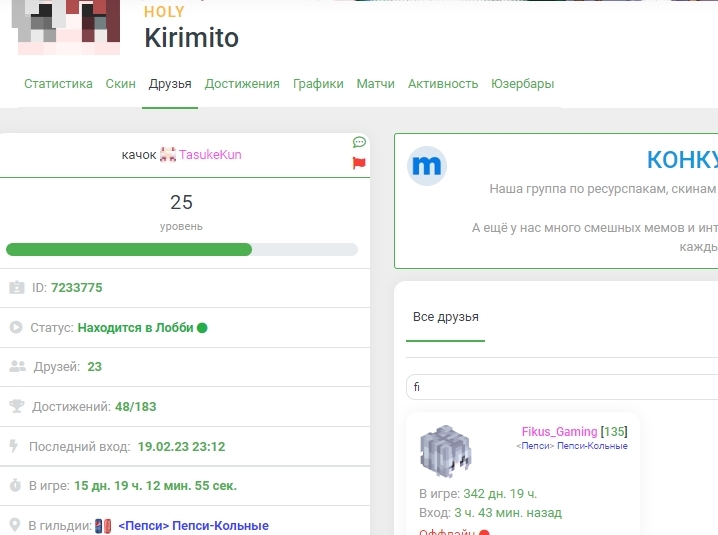The height and width of the screenshot is (535, 718).
Task: Select the Все друзья tab
Action: (x=446, y=317)
